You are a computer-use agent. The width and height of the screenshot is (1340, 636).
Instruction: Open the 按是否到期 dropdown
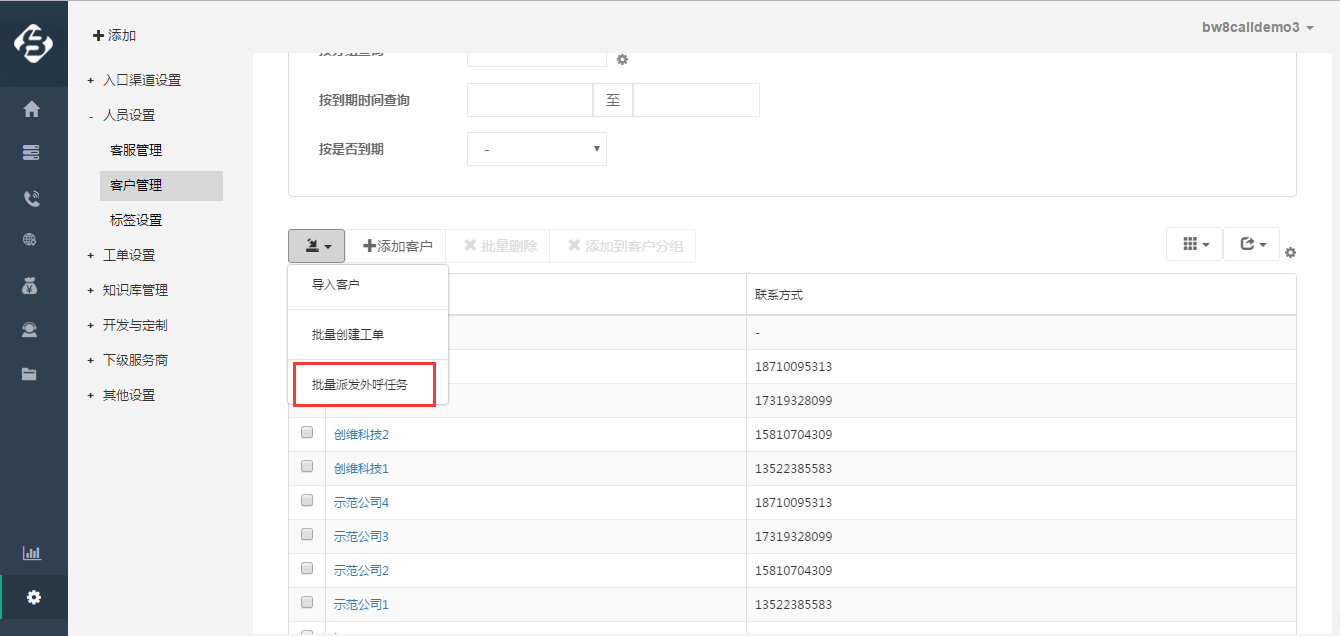[x=536, y=149]
